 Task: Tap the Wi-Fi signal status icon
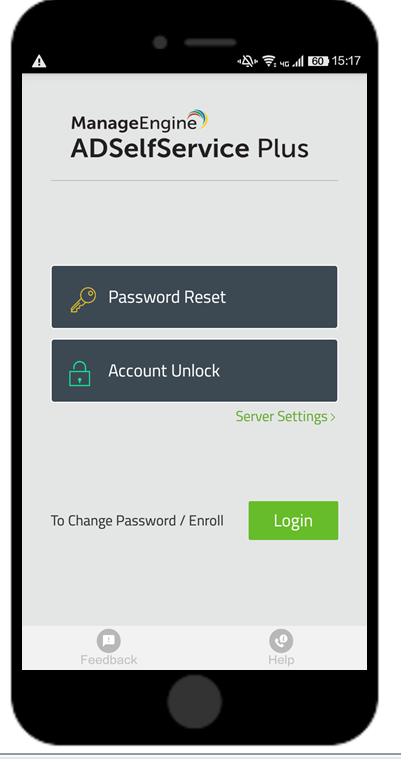(x=269, y=61)
